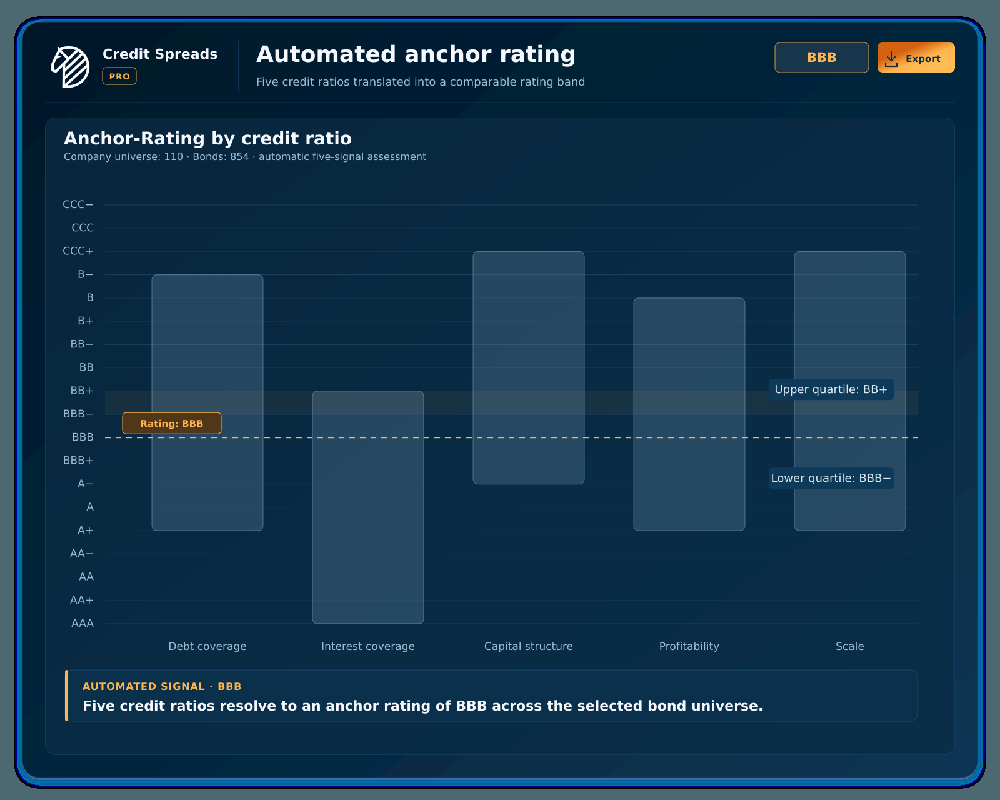Click the AA− y-axis label

click(x=82, y=553)
